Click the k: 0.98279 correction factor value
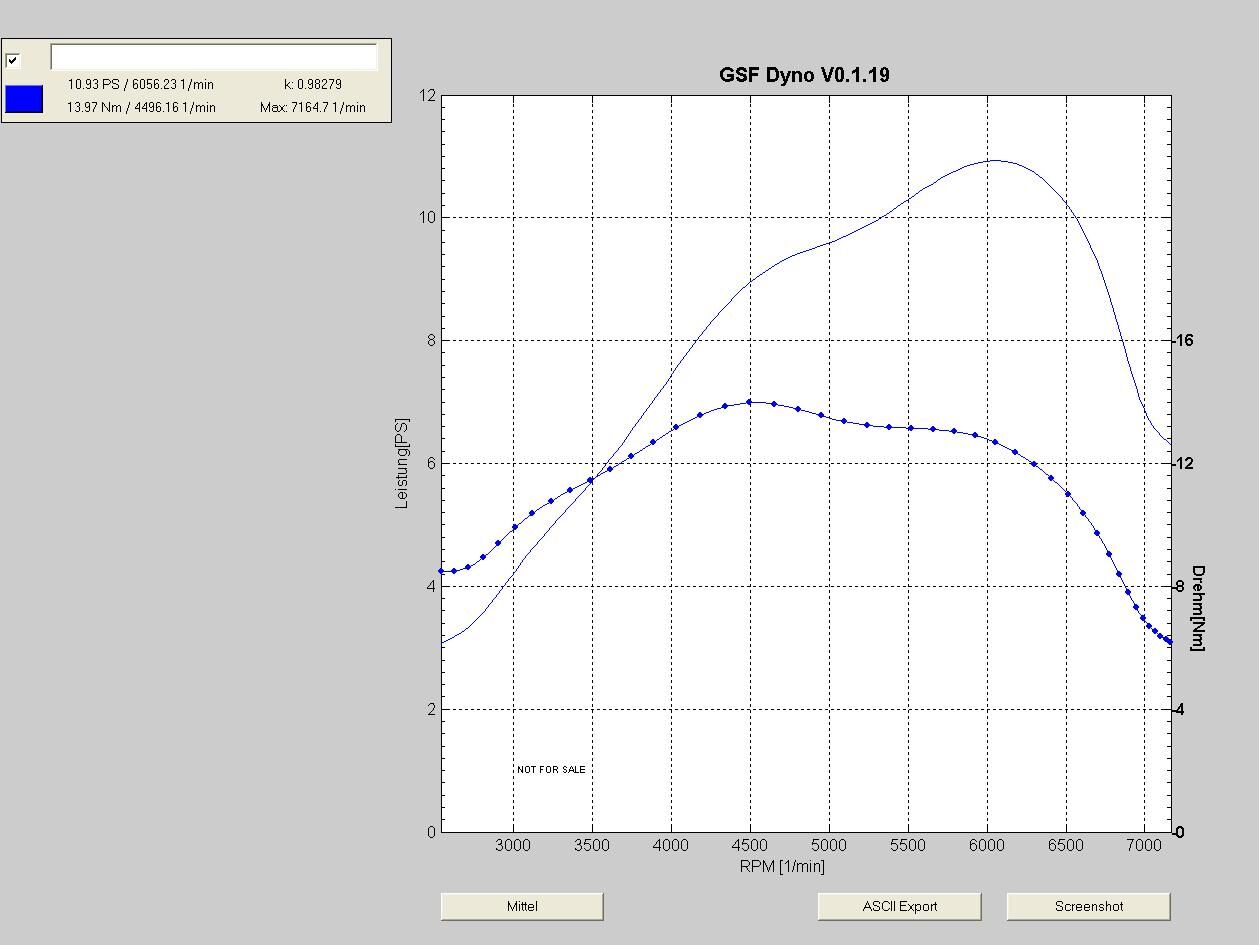This screenshot has height=945, width=1259. [x=312, y=84]
